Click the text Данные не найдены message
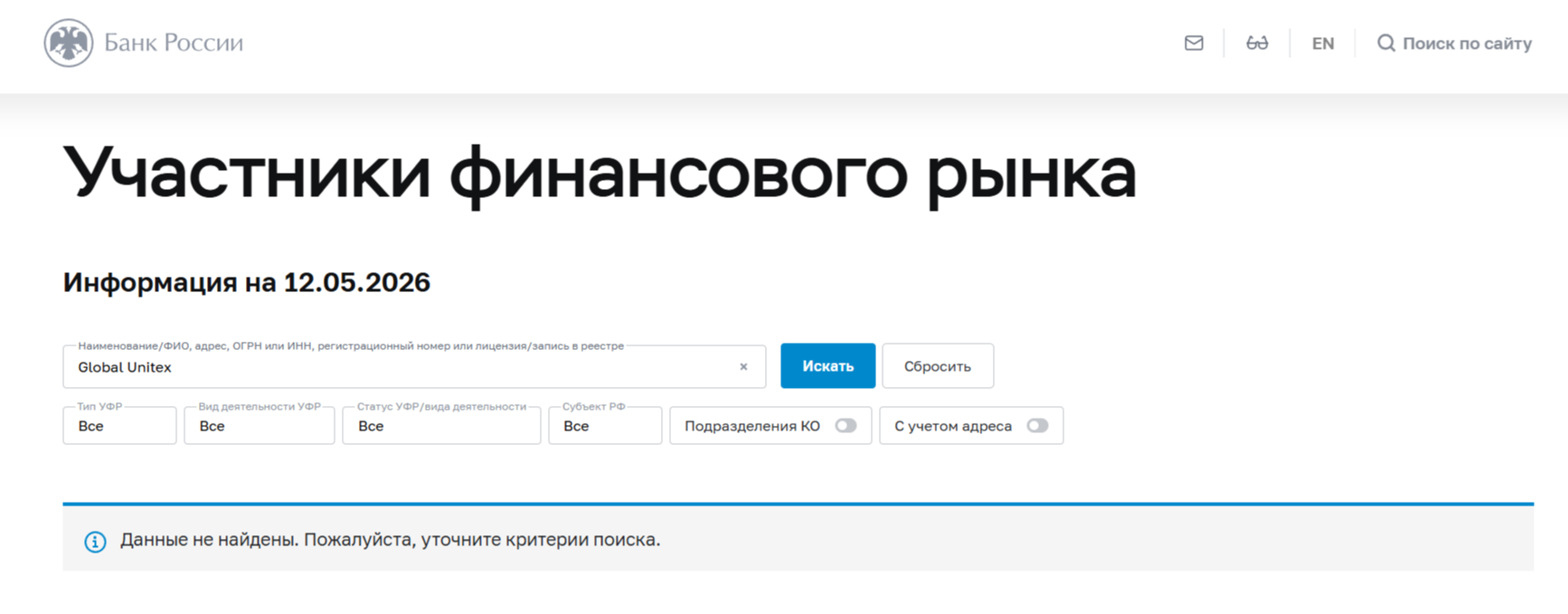This screenshot has width=1568, height=614. (390, 540)
